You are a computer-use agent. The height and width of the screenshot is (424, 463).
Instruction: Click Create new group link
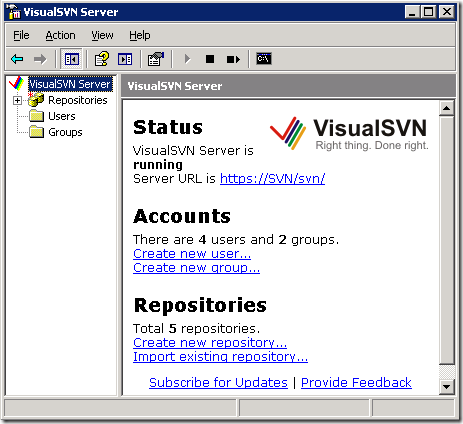pos(196,268)
